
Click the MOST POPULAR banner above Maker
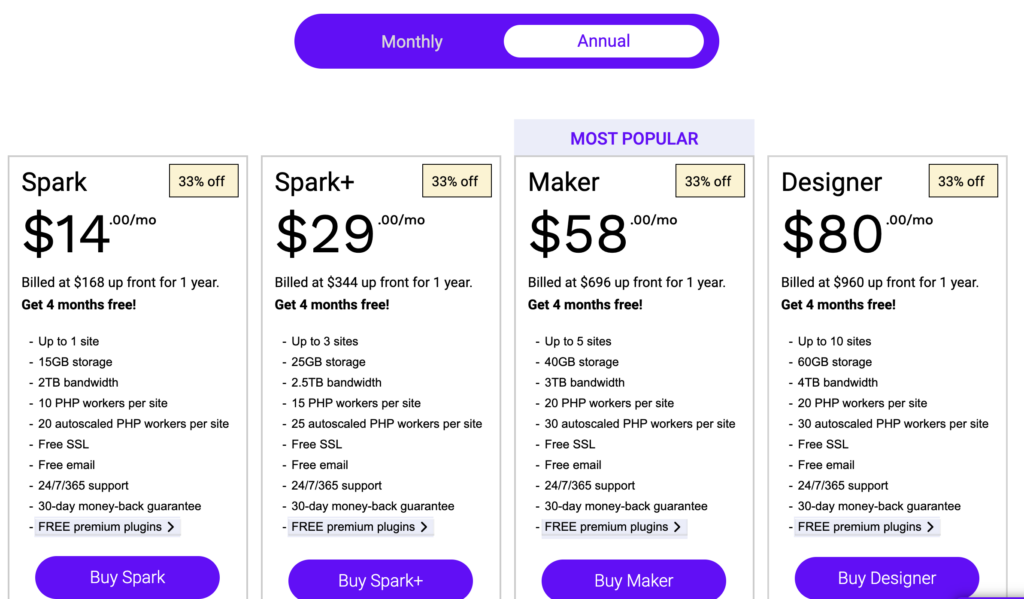click(633, 138)
